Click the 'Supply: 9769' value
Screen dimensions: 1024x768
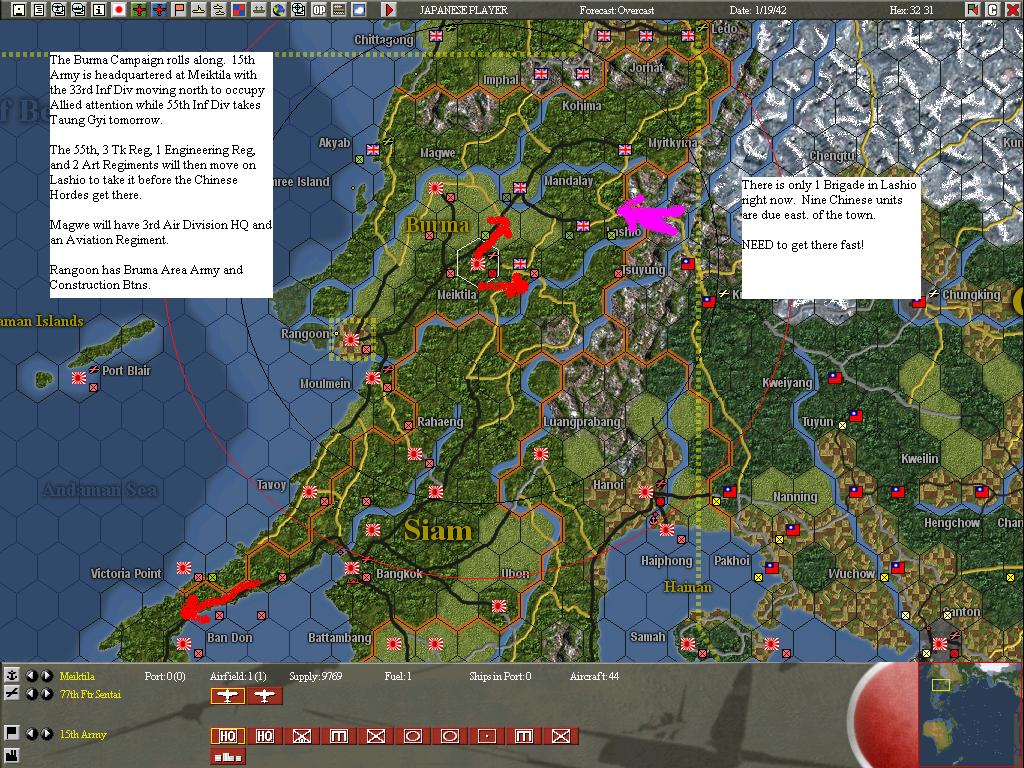315,676
